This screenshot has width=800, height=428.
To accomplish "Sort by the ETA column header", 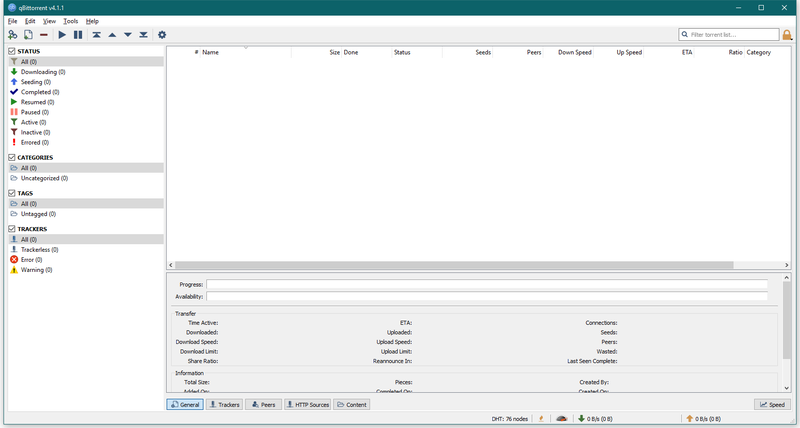I will click(x=669, y=52).
